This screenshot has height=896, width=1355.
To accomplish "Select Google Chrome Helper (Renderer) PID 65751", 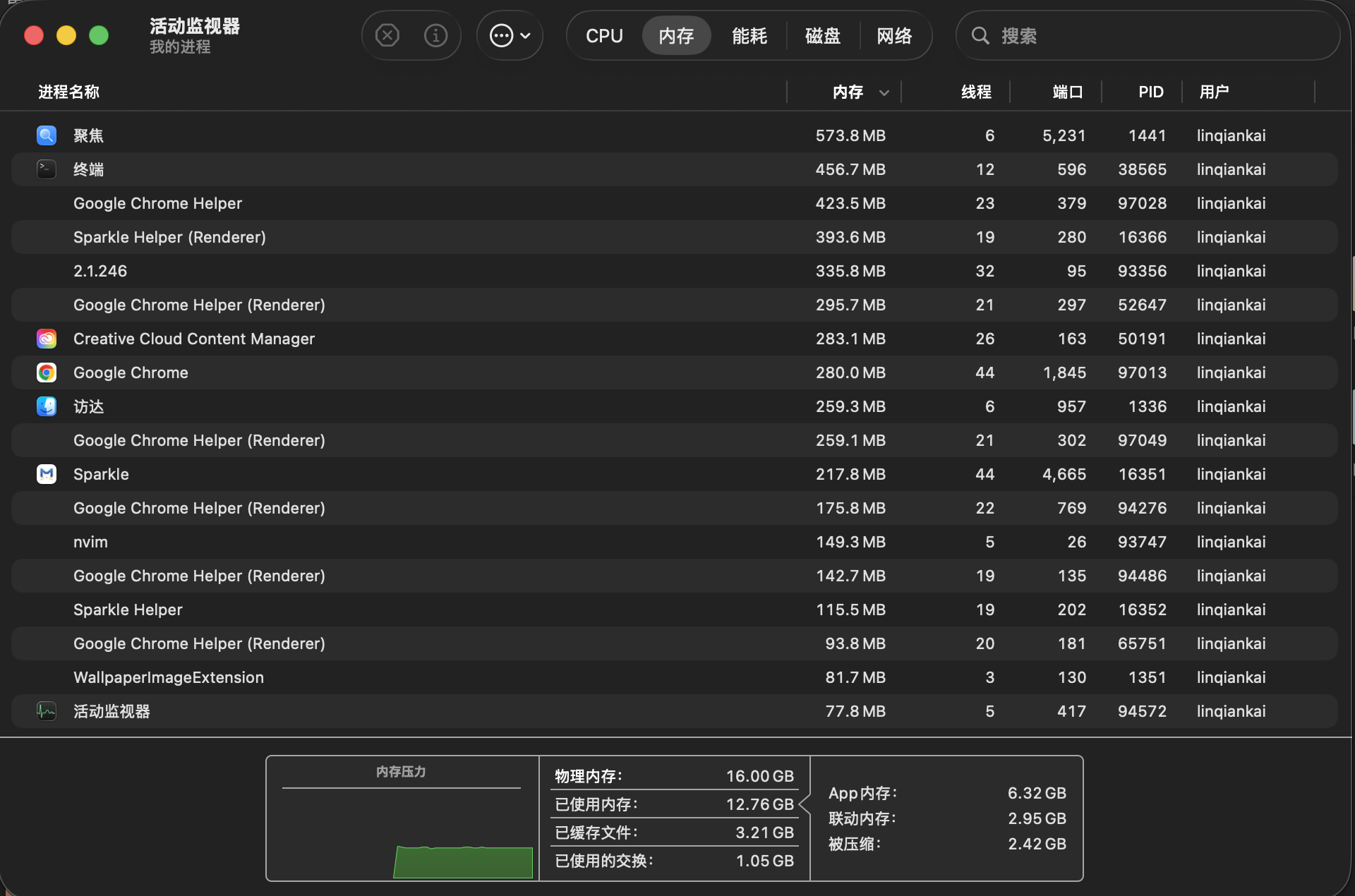I will click(674, 643).
